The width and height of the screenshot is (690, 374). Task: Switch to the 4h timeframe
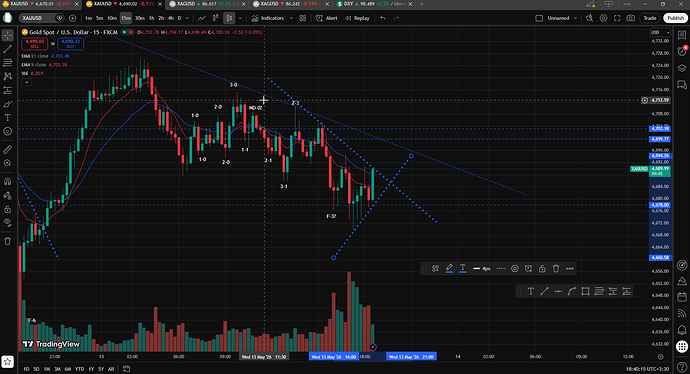point(171,18)
